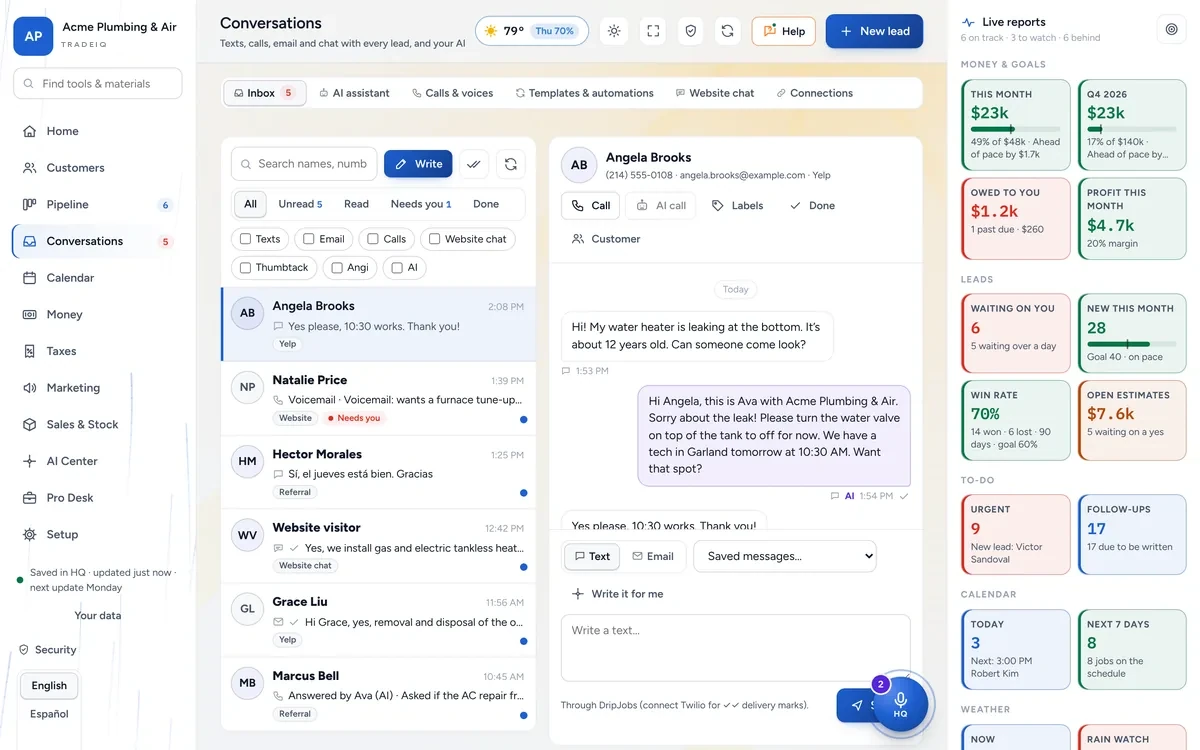Open Home in sidebar
The width and height of the screenshot is (1200, 750).
click(98, 131)
